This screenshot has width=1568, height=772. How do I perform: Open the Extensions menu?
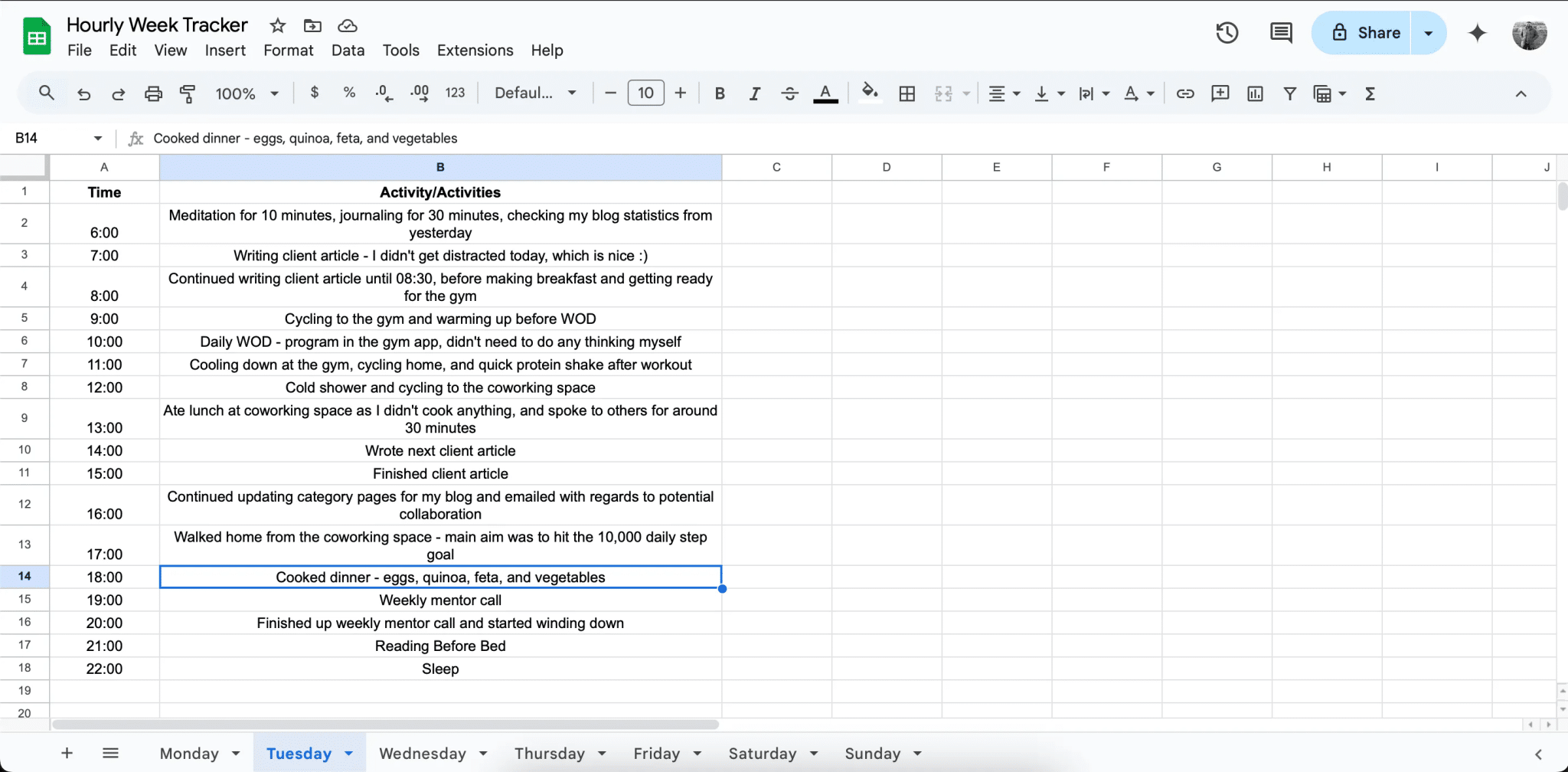[475, 50]
